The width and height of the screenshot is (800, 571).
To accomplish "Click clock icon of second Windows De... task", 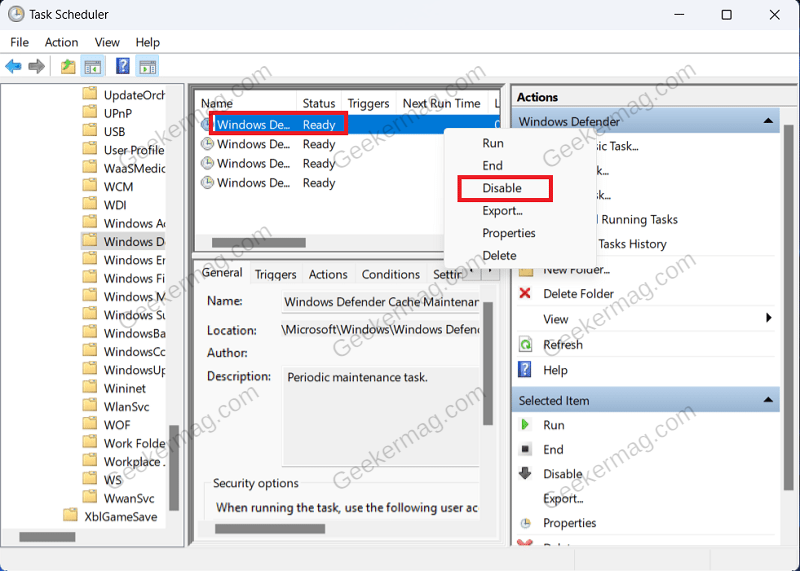I will 207,144.
